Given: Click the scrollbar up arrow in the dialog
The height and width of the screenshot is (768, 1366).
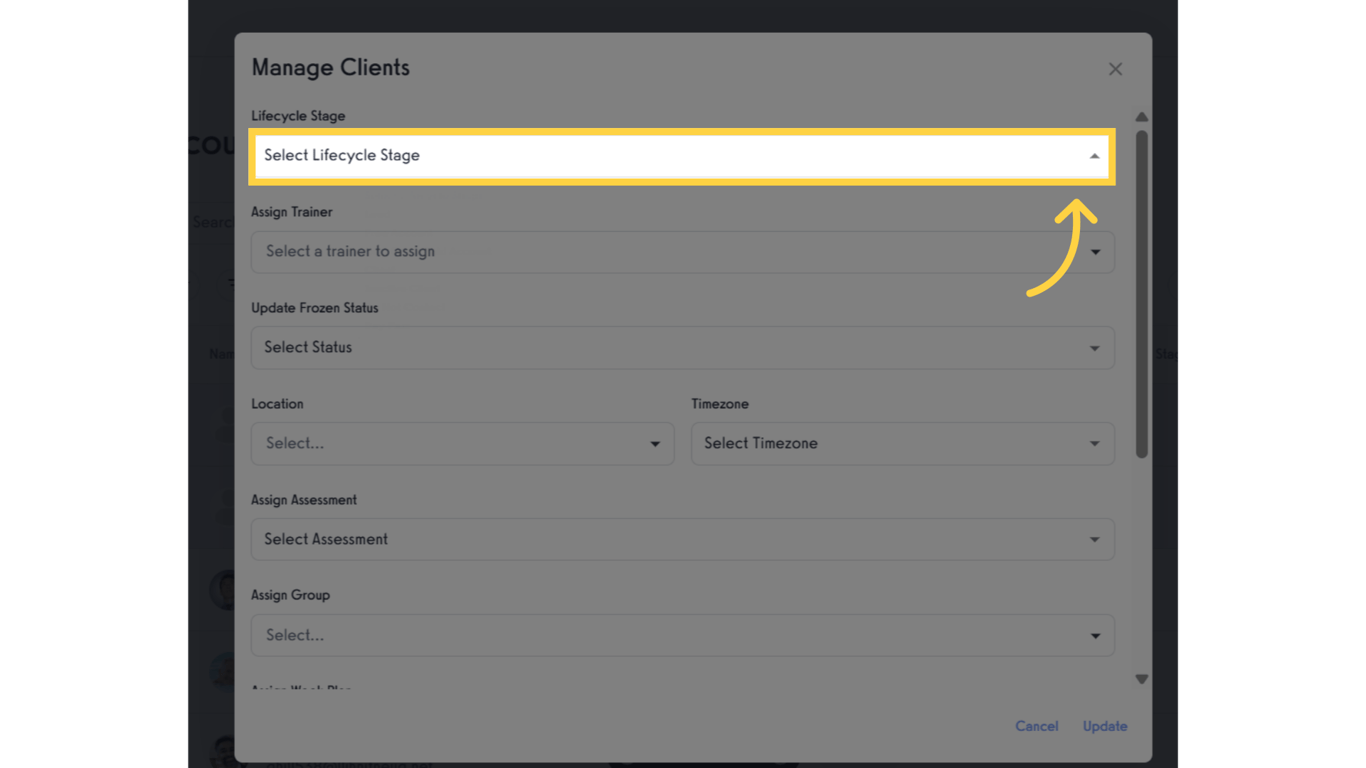Looking at the screenshot, I should [1141, 117].
